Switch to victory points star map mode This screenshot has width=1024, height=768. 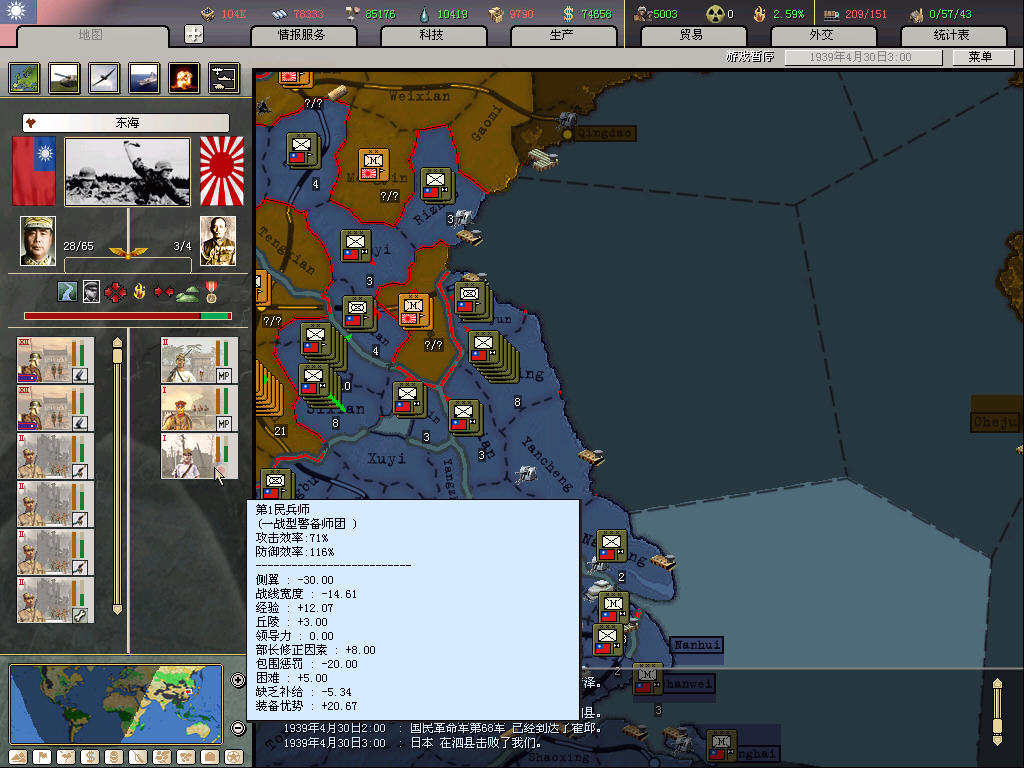tap(234, 757)
